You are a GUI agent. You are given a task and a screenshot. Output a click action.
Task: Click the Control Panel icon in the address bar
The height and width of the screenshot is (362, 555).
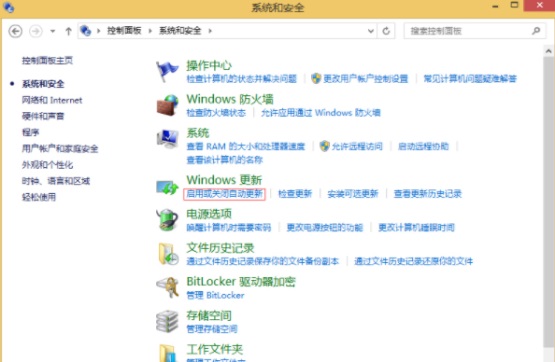(x=85, y=31)
